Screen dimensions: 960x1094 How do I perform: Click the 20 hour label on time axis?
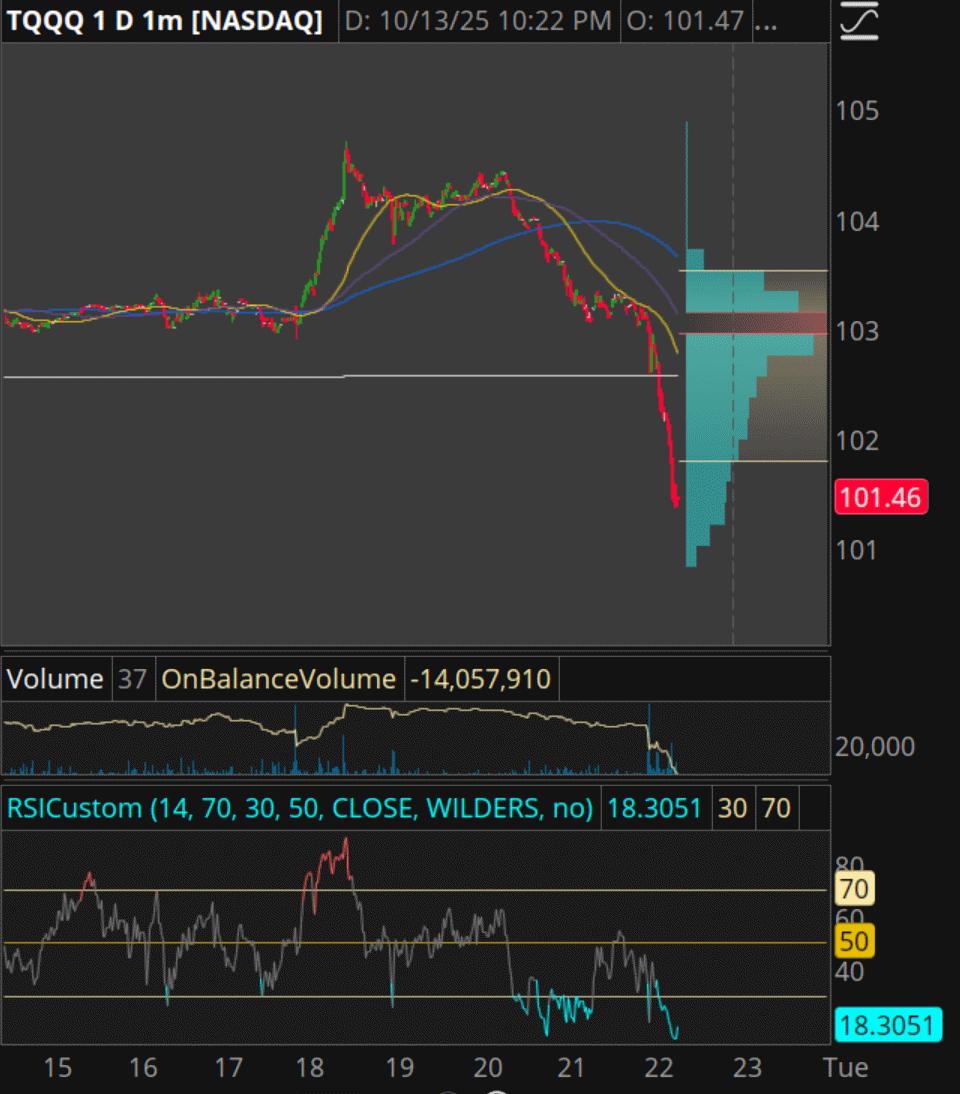coord(488,1067)
